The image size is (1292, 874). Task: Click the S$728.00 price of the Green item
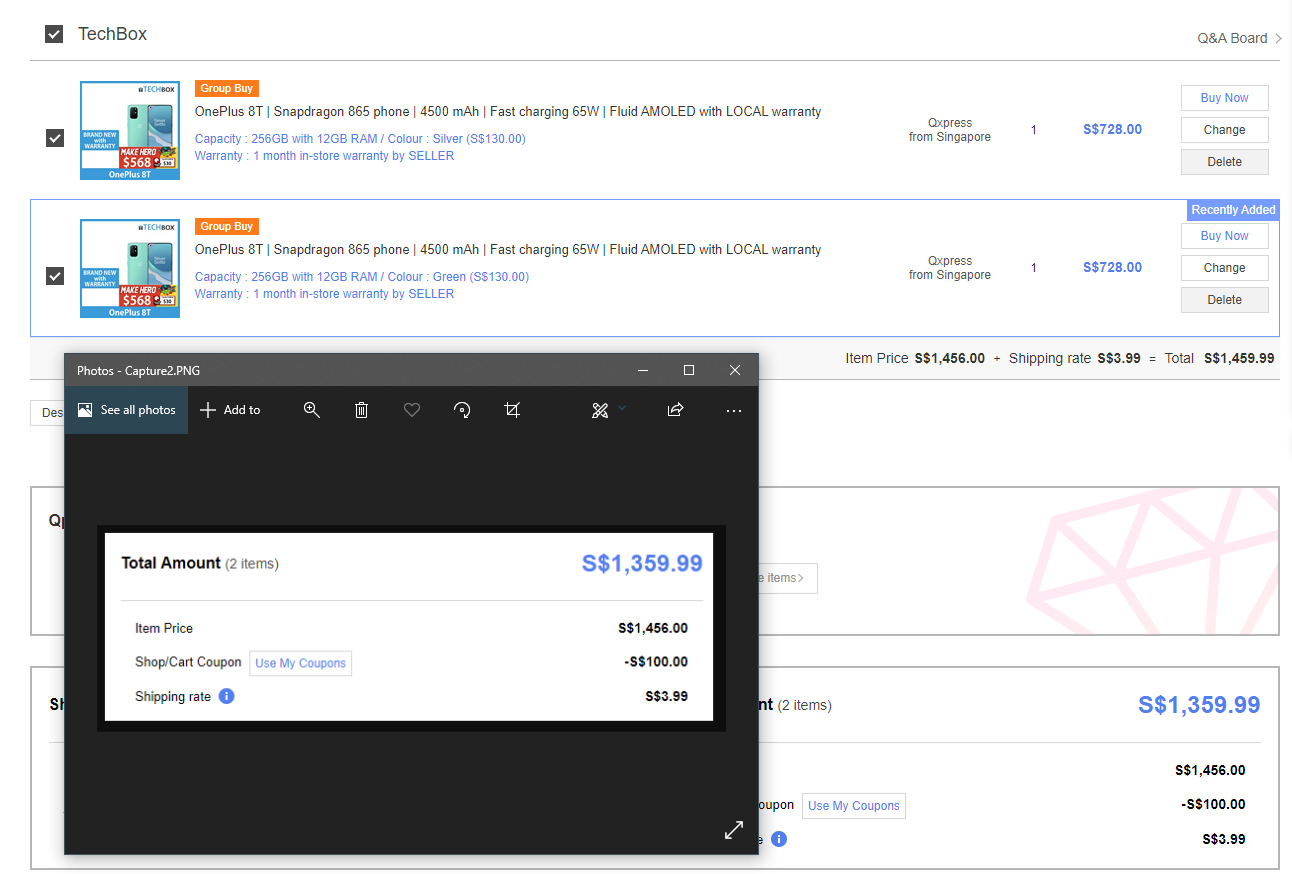click(1112, 268)
